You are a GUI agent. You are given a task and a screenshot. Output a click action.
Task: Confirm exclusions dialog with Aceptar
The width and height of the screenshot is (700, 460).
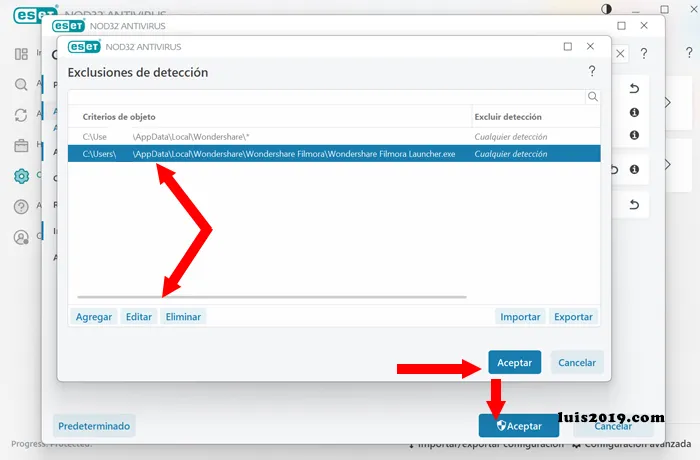click(x=514, y=362)
